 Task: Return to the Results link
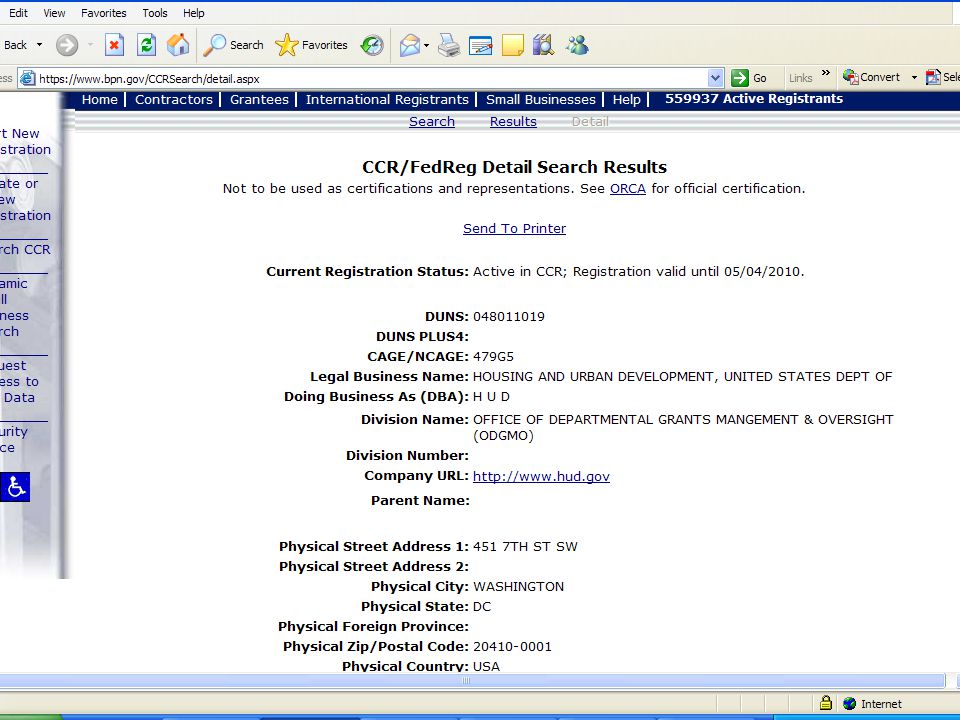coord(513,122)
